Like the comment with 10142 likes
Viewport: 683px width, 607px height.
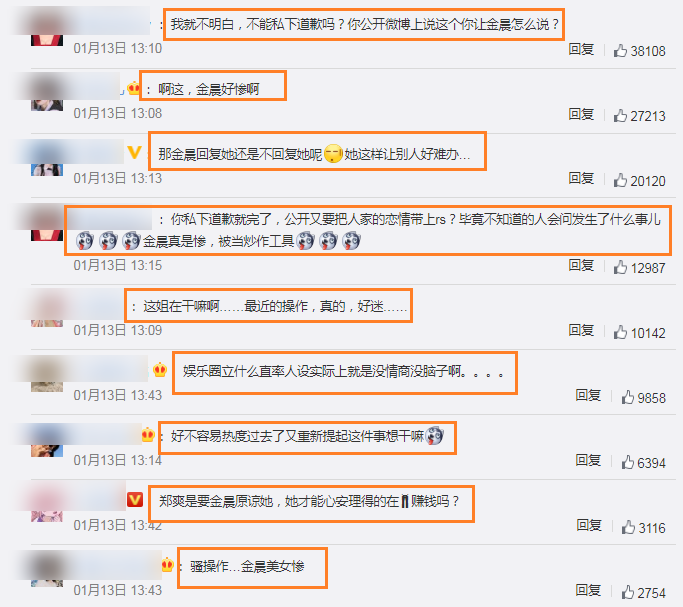click(620, 333)
